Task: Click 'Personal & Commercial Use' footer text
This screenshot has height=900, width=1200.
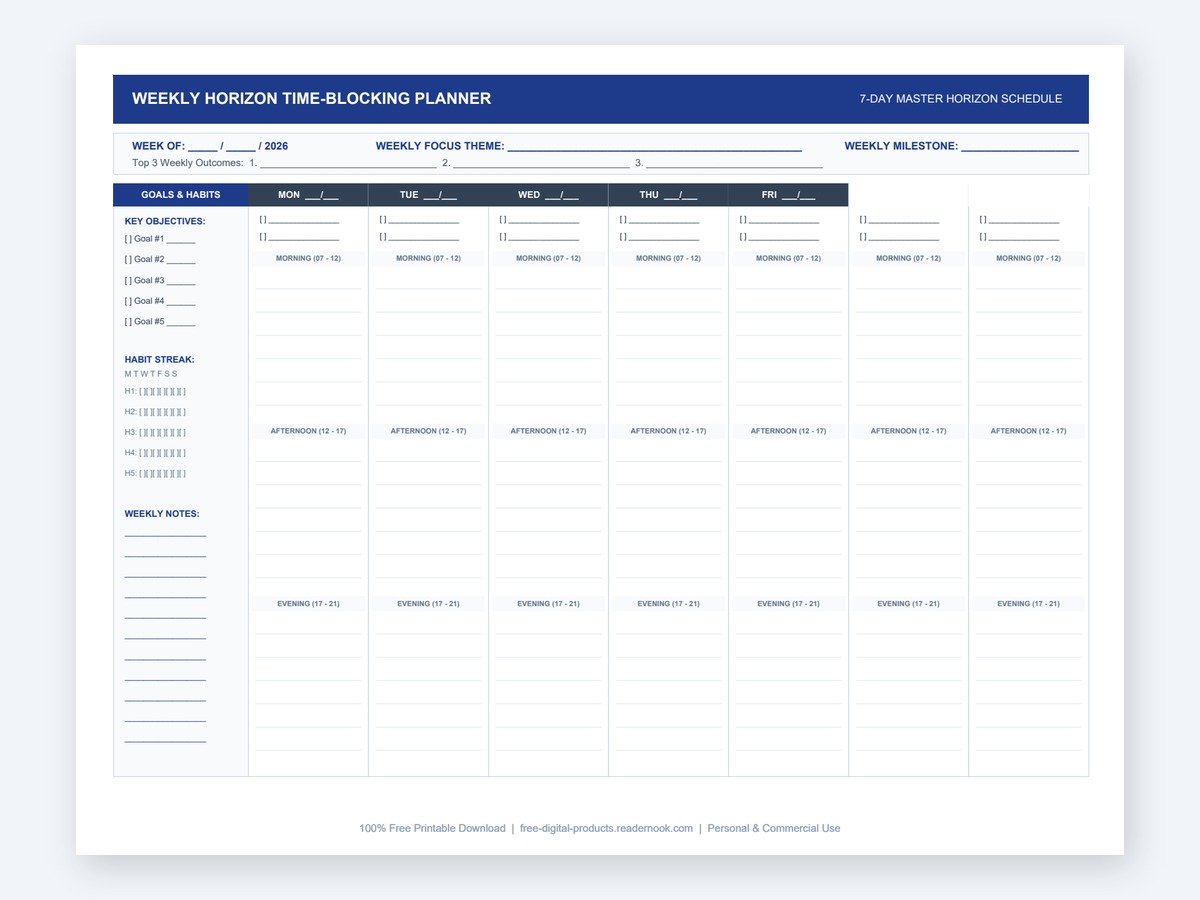Action: click(774, 828)
